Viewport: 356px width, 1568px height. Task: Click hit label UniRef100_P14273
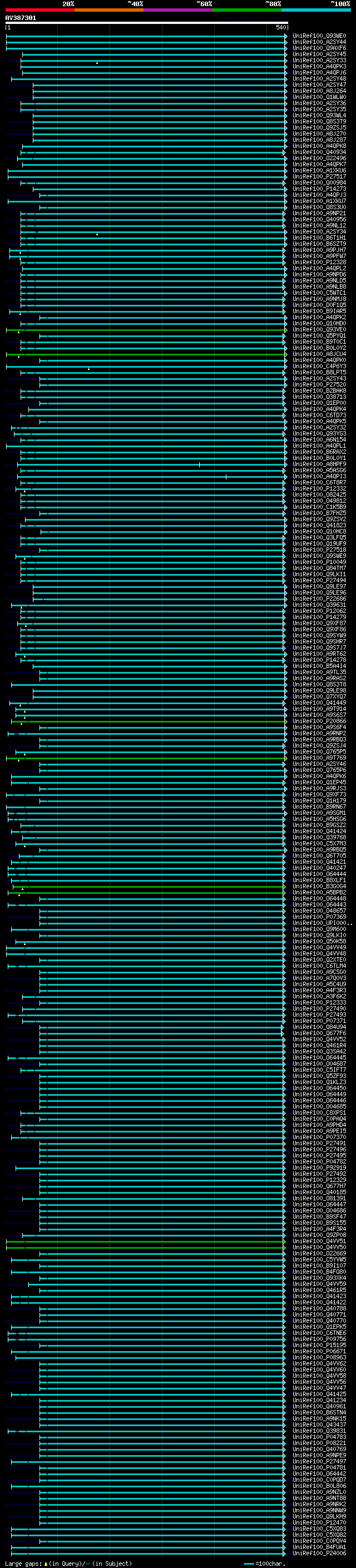point(319,189)
